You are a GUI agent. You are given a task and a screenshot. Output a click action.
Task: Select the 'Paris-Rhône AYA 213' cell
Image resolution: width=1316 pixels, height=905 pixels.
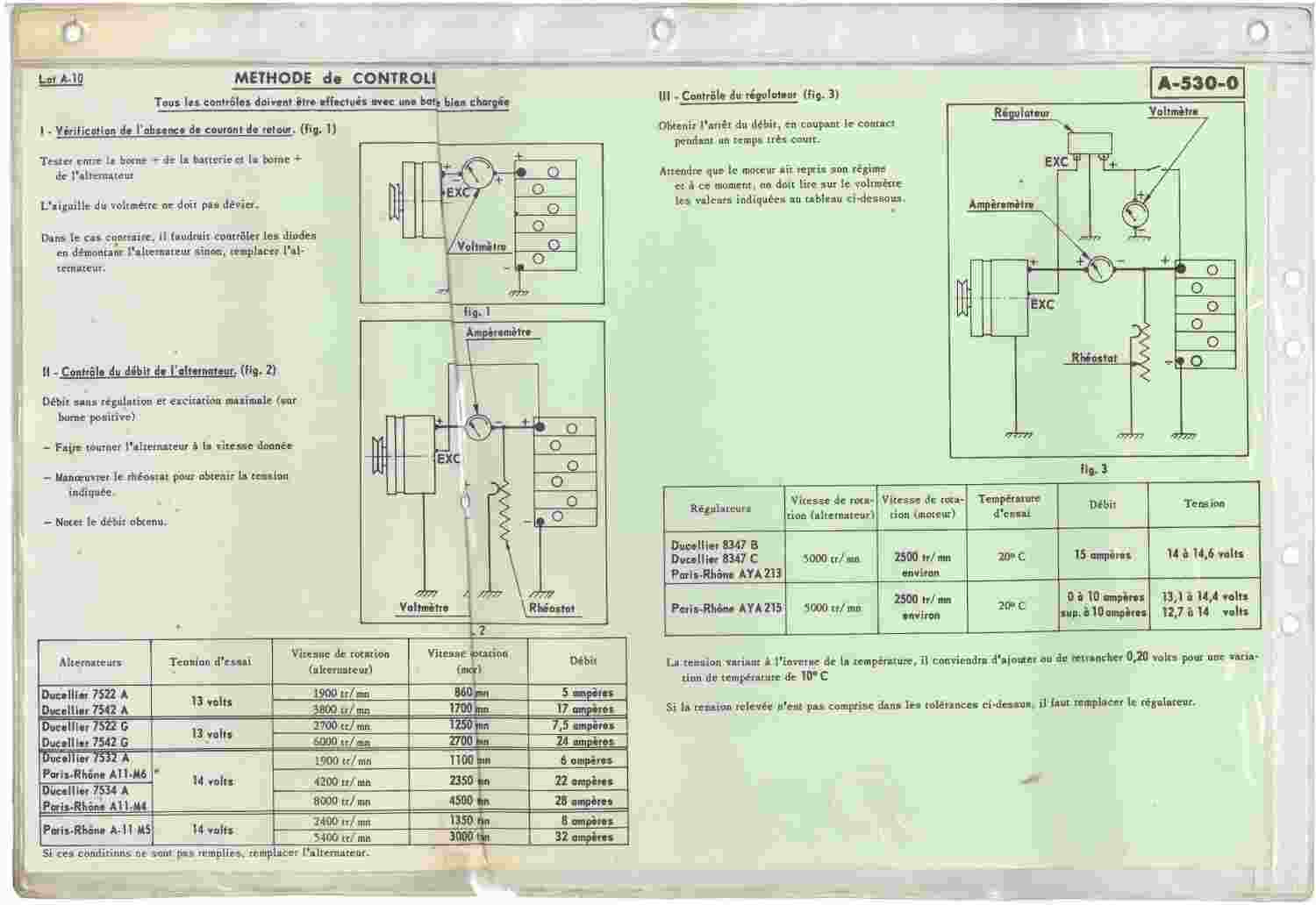725,574
